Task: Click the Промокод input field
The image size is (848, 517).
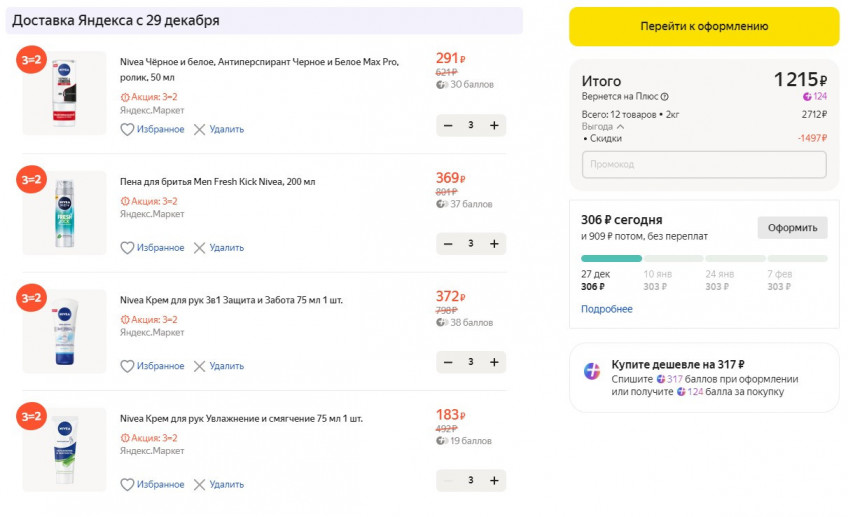Action: [x=704, y=165]
